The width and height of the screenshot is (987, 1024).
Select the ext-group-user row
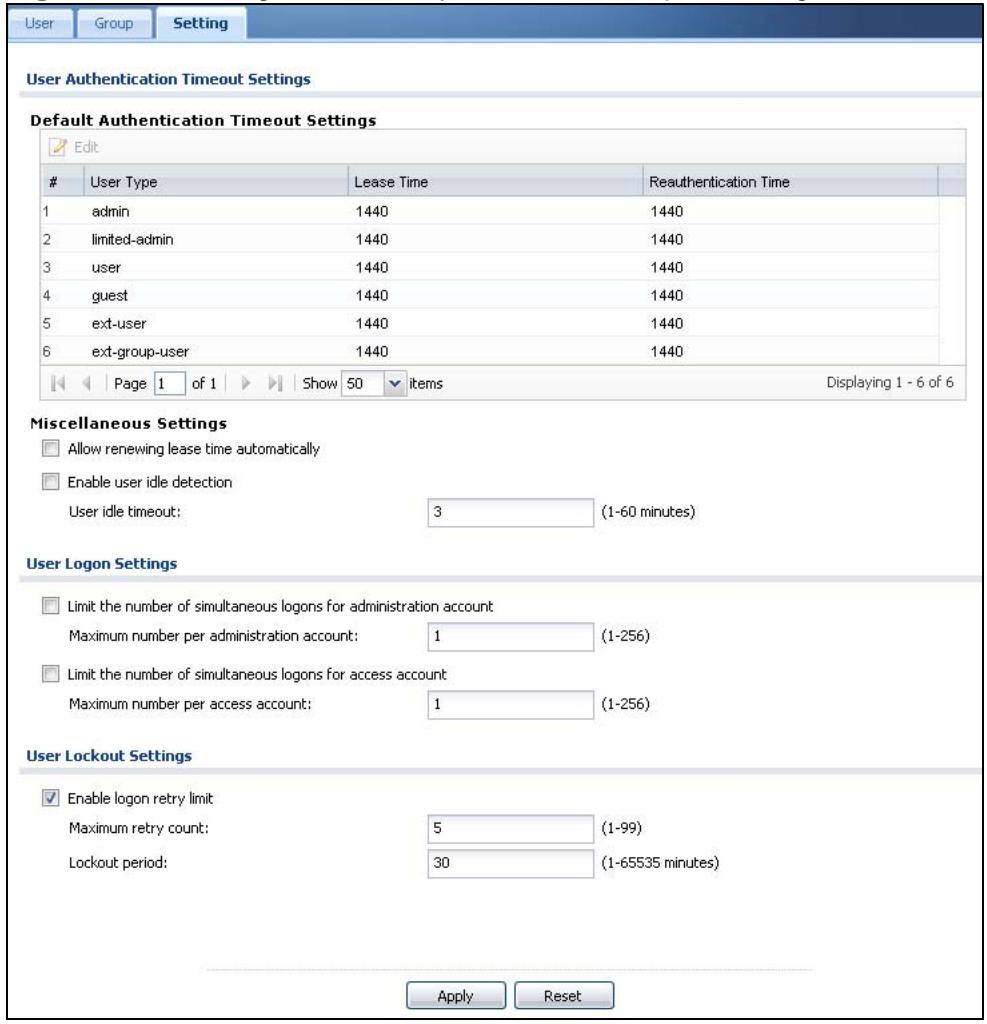coord(490,351)
